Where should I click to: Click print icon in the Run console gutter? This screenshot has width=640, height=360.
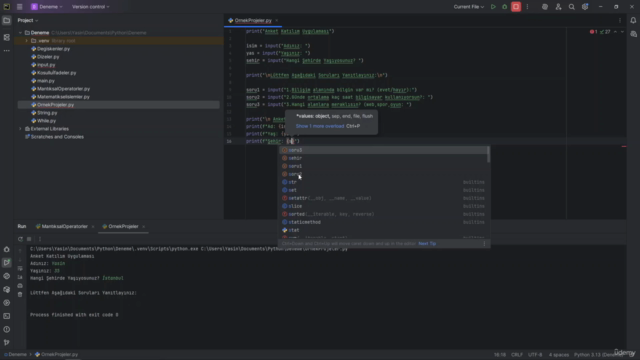[x=20, y=286]
